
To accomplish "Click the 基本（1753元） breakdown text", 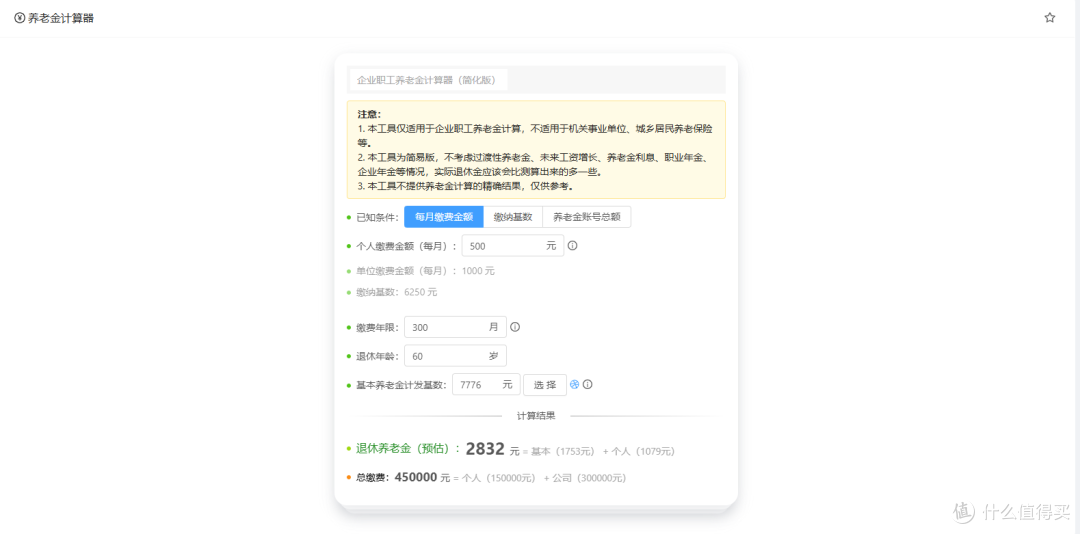I will point(563,451).
